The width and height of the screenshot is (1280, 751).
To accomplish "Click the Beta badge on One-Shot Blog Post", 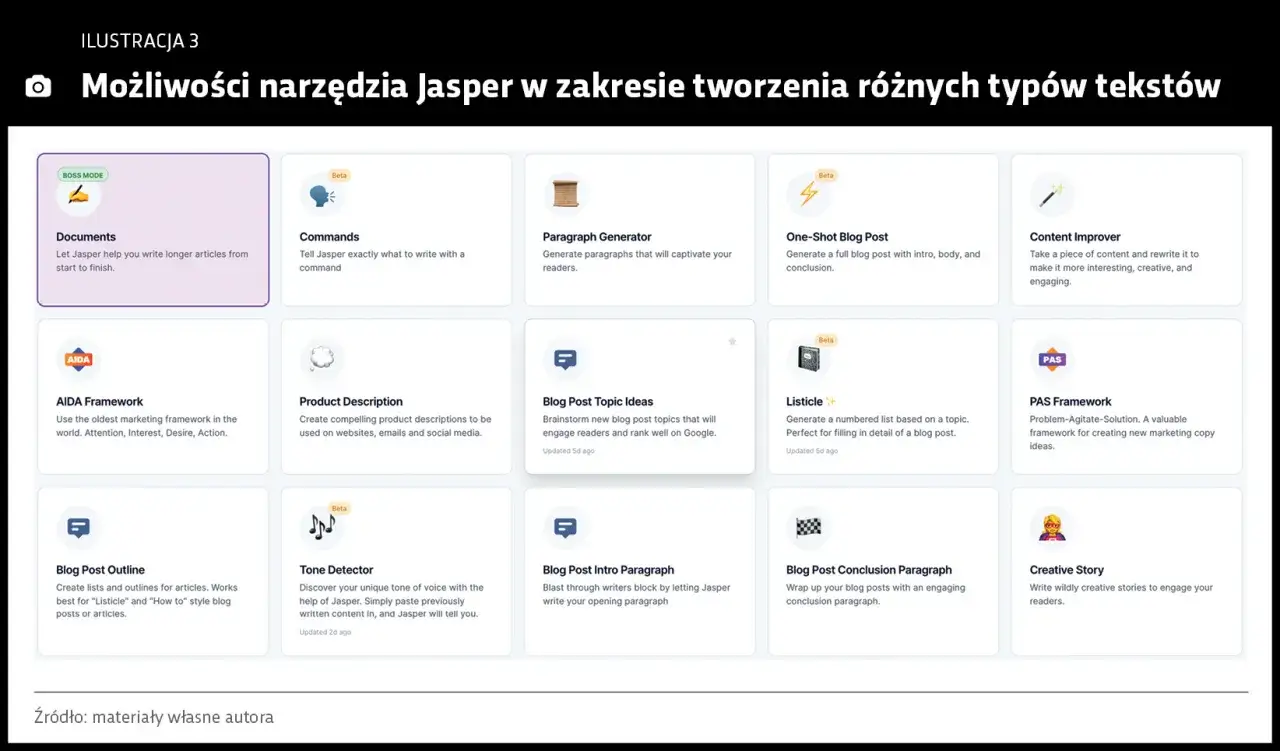I will coord(826,175).
